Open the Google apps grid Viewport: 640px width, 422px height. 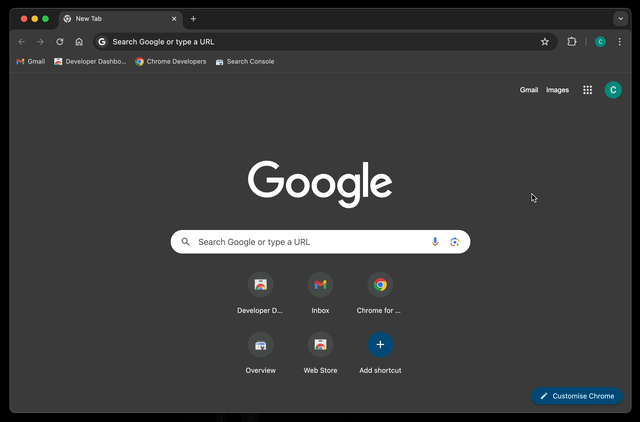[588, 90]
